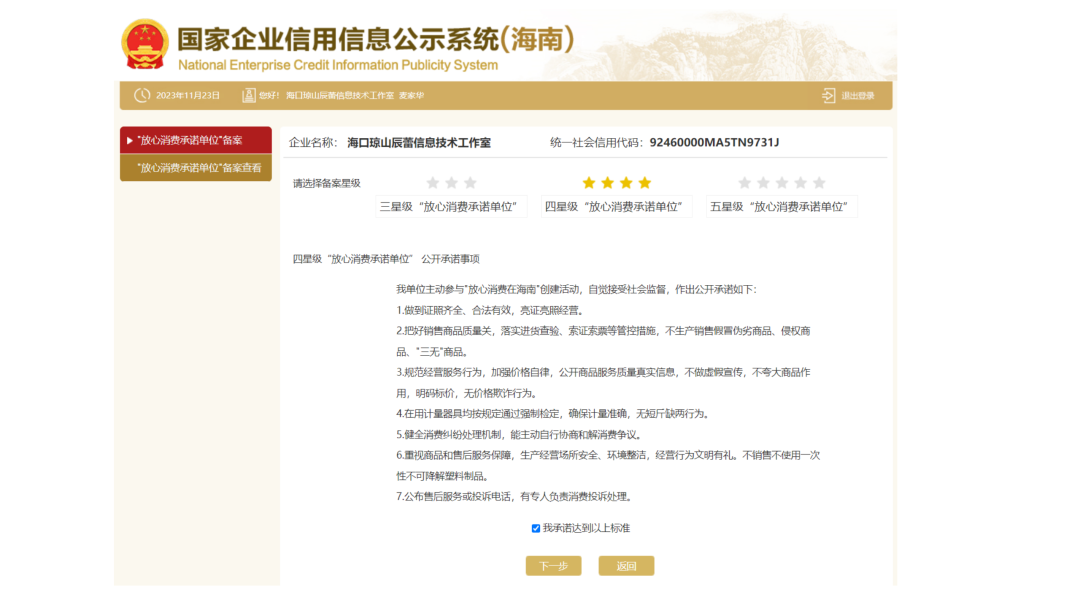The height and width of the screenshot is (608, 1080).
Task: Click National Enterprise Credit Information Publicity System subtitle
Action: coord(338,65)
